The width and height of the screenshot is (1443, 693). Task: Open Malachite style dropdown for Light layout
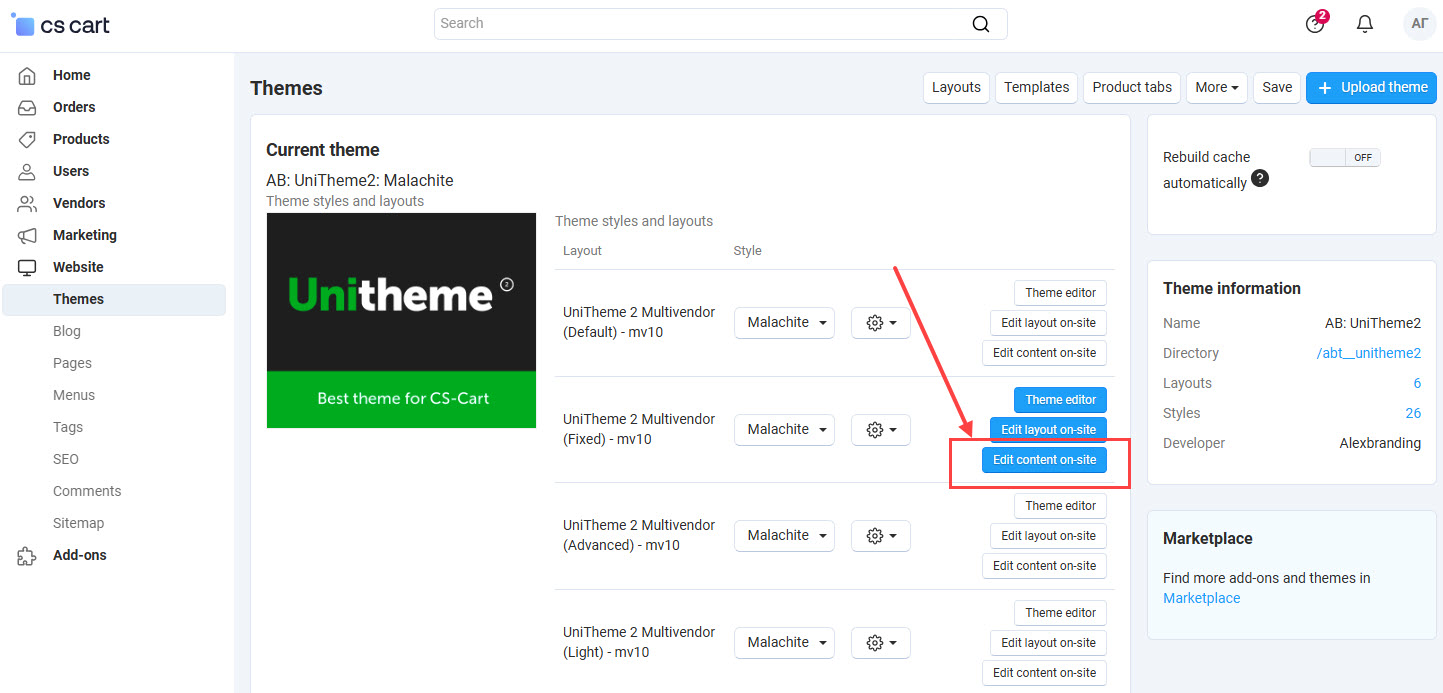coord(784,643)
